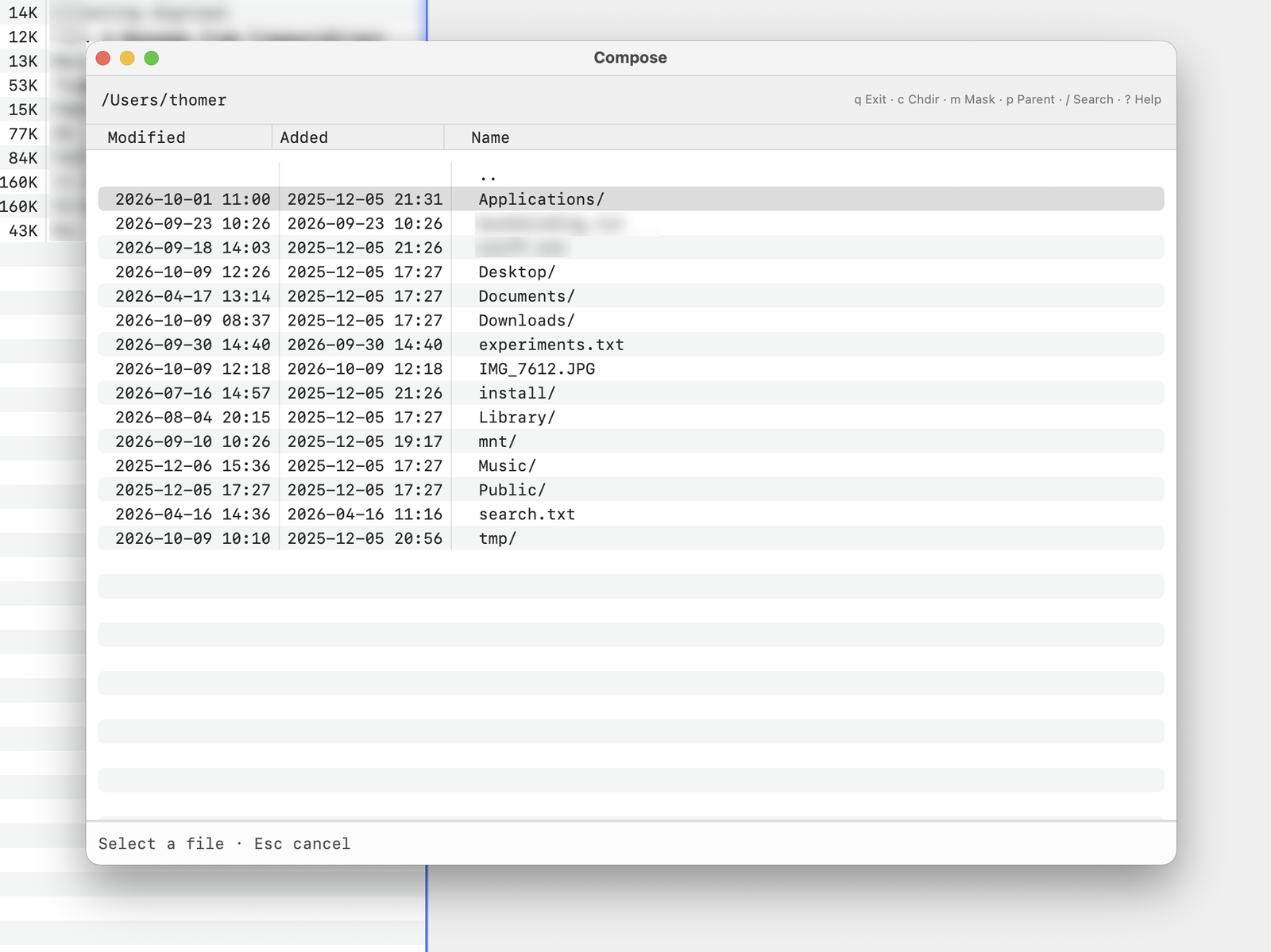1271x952 pixels.
Task: Select the IMG_7612.JPG file
Action: point(631,369)
